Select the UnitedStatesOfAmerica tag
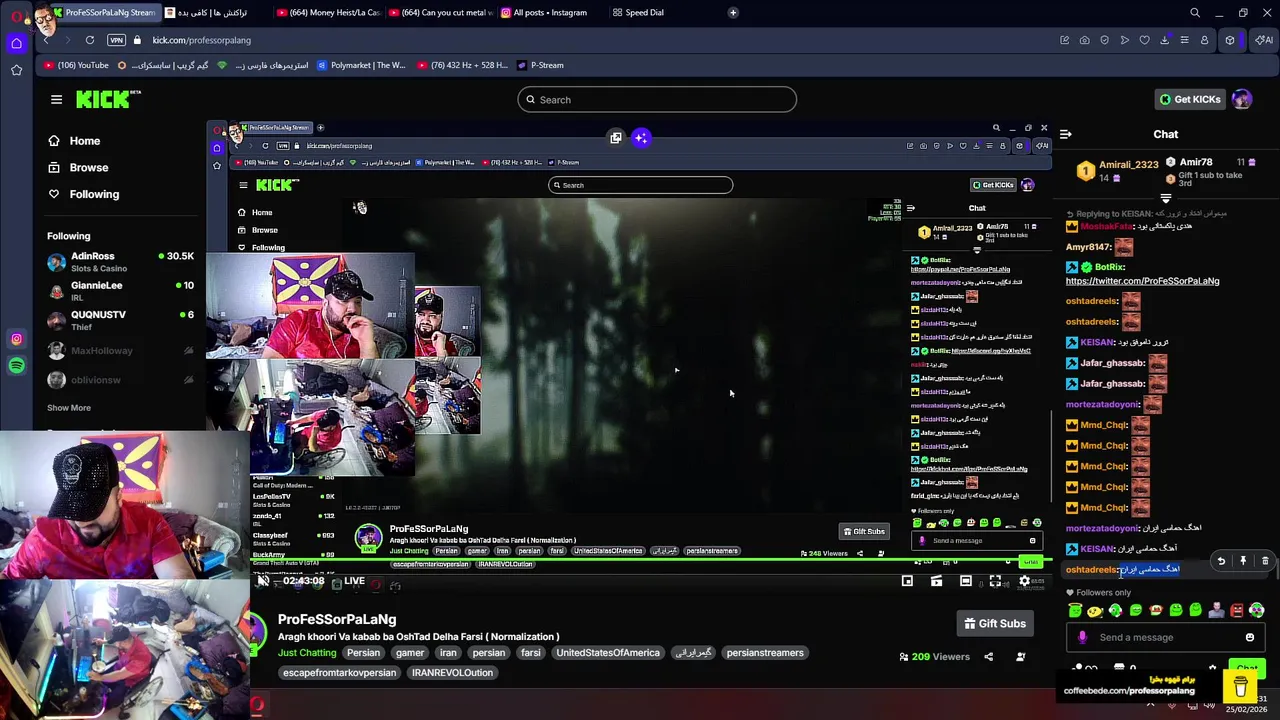This screenshot has width=1280, height=720. 608,653
